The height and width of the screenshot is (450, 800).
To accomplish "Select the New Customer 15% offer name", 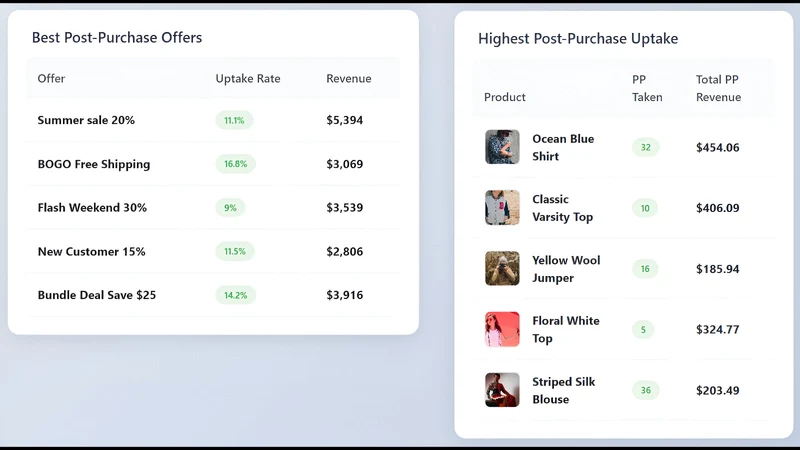I will point(91,252).
